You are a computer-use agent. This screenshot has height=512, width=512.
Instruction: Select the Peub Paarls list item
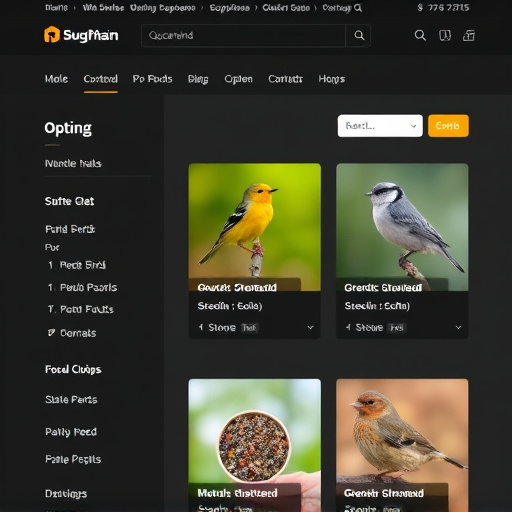[x=88, y=288]
